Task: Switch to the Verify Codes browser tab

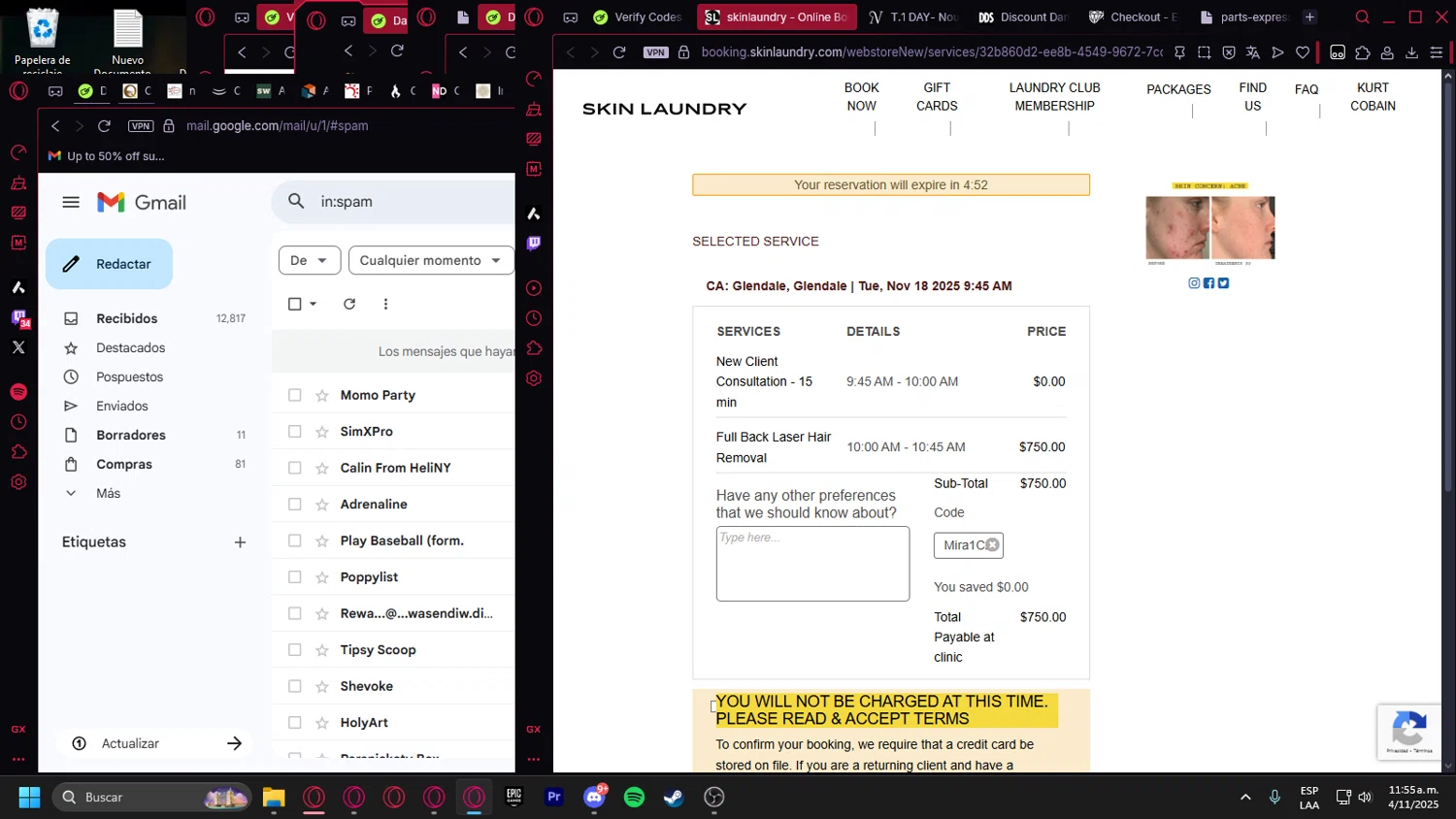Action: tap(638, 17)
